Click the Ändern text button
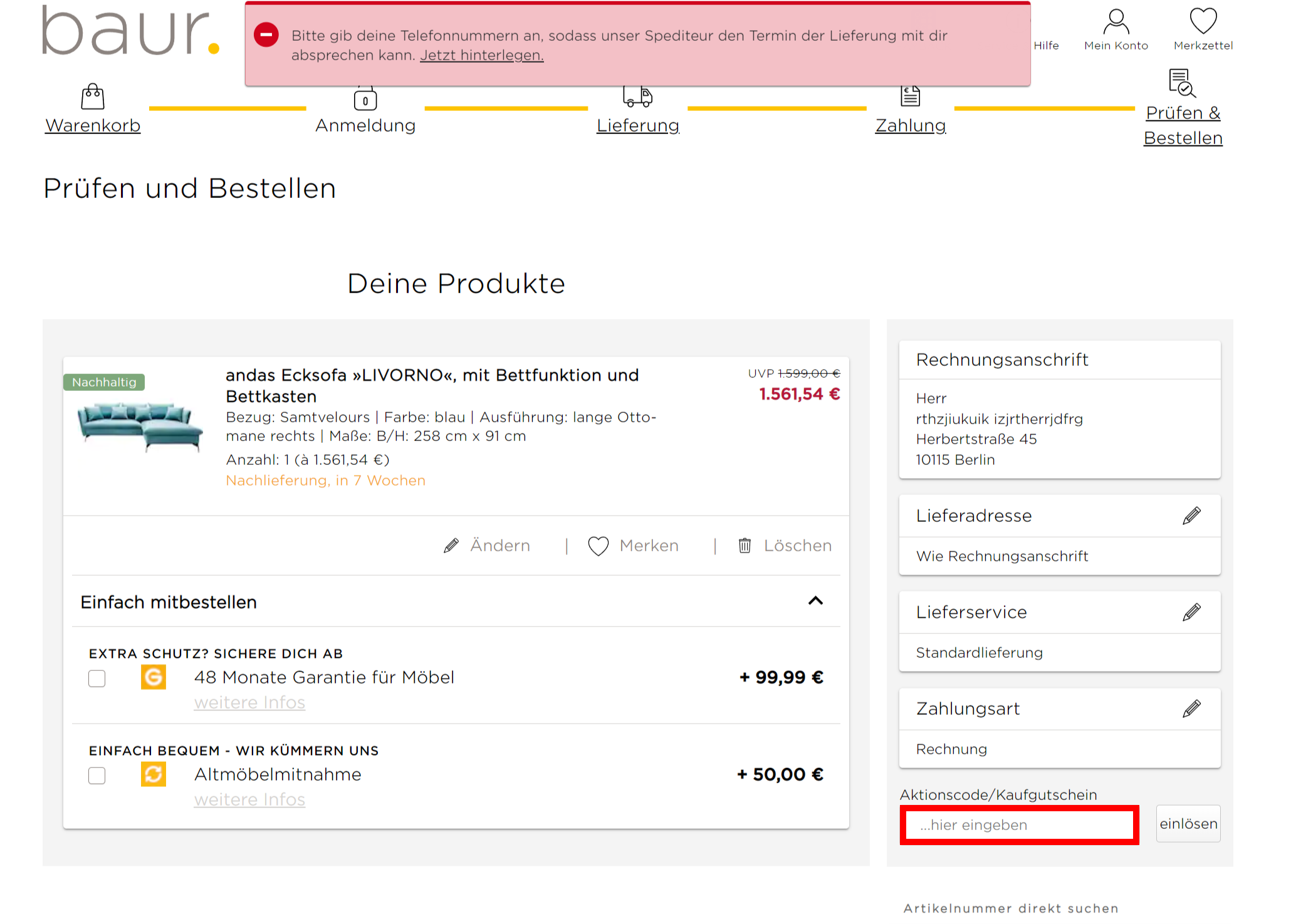 pos(500,546)
